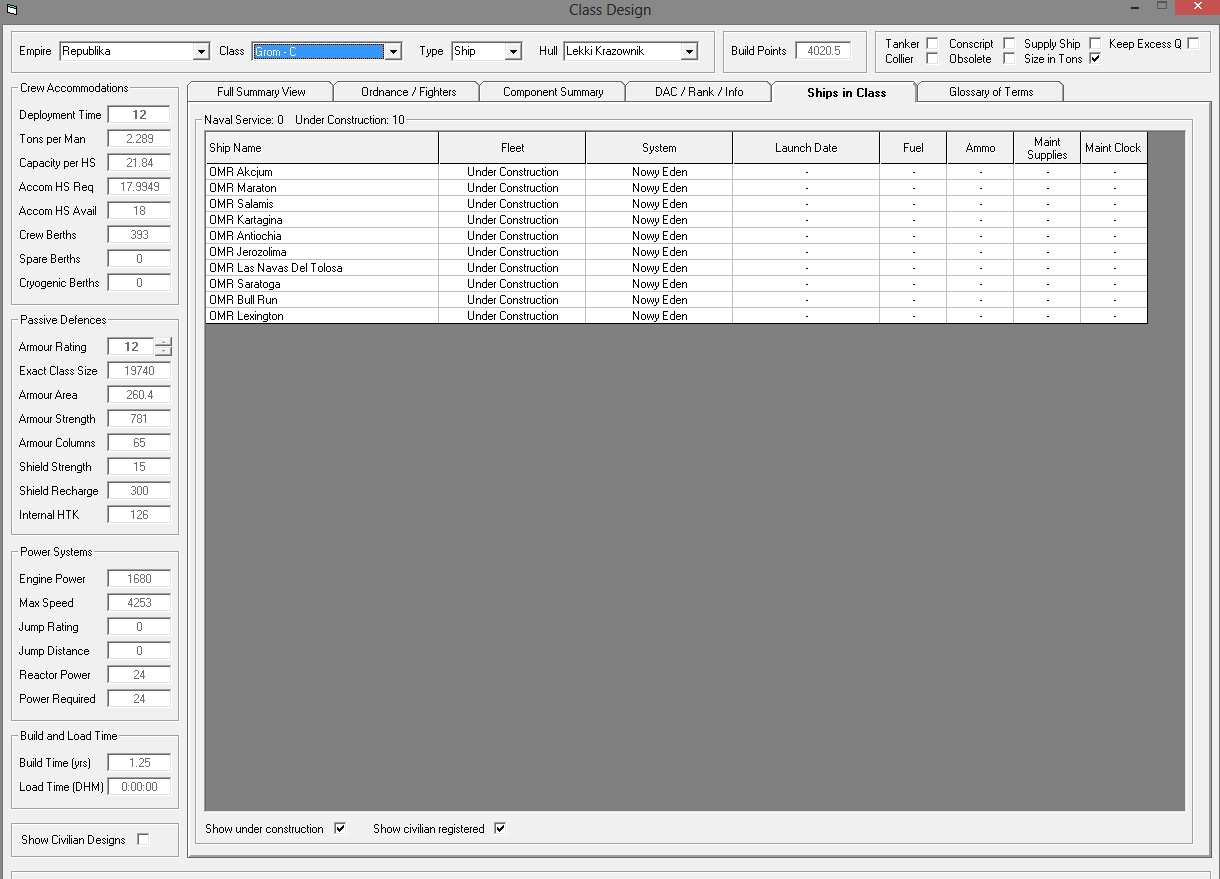Go to Component Summary tab
Screen dimensions: 1220x879
tap(553, 92)
